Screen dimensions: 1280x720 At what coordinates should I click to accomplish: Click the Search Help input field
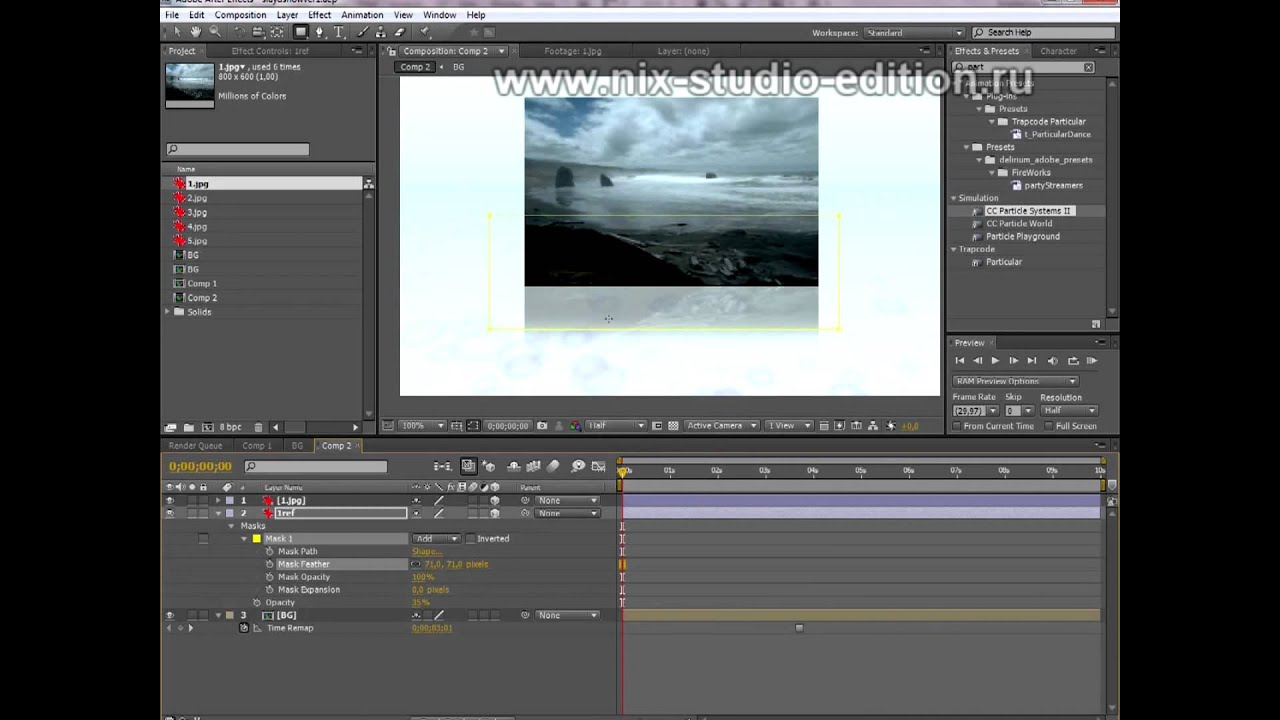(x=1044, y=33)
